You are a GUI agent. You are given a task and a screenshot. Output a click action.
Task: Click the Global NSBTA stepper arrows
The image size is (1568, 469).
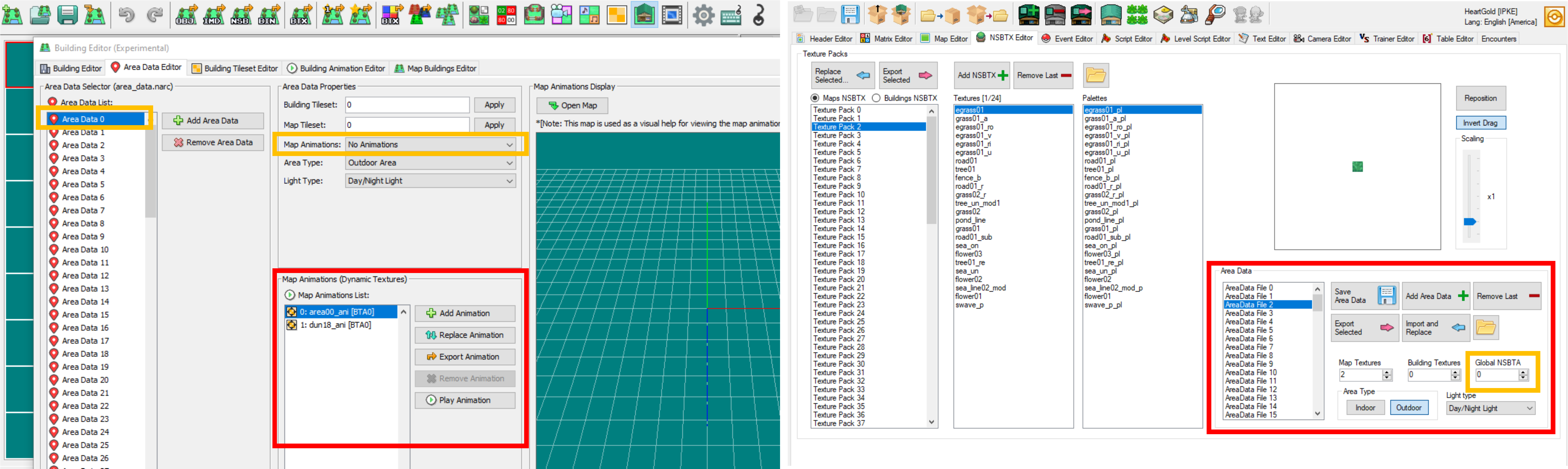(x=1523, y=375)
